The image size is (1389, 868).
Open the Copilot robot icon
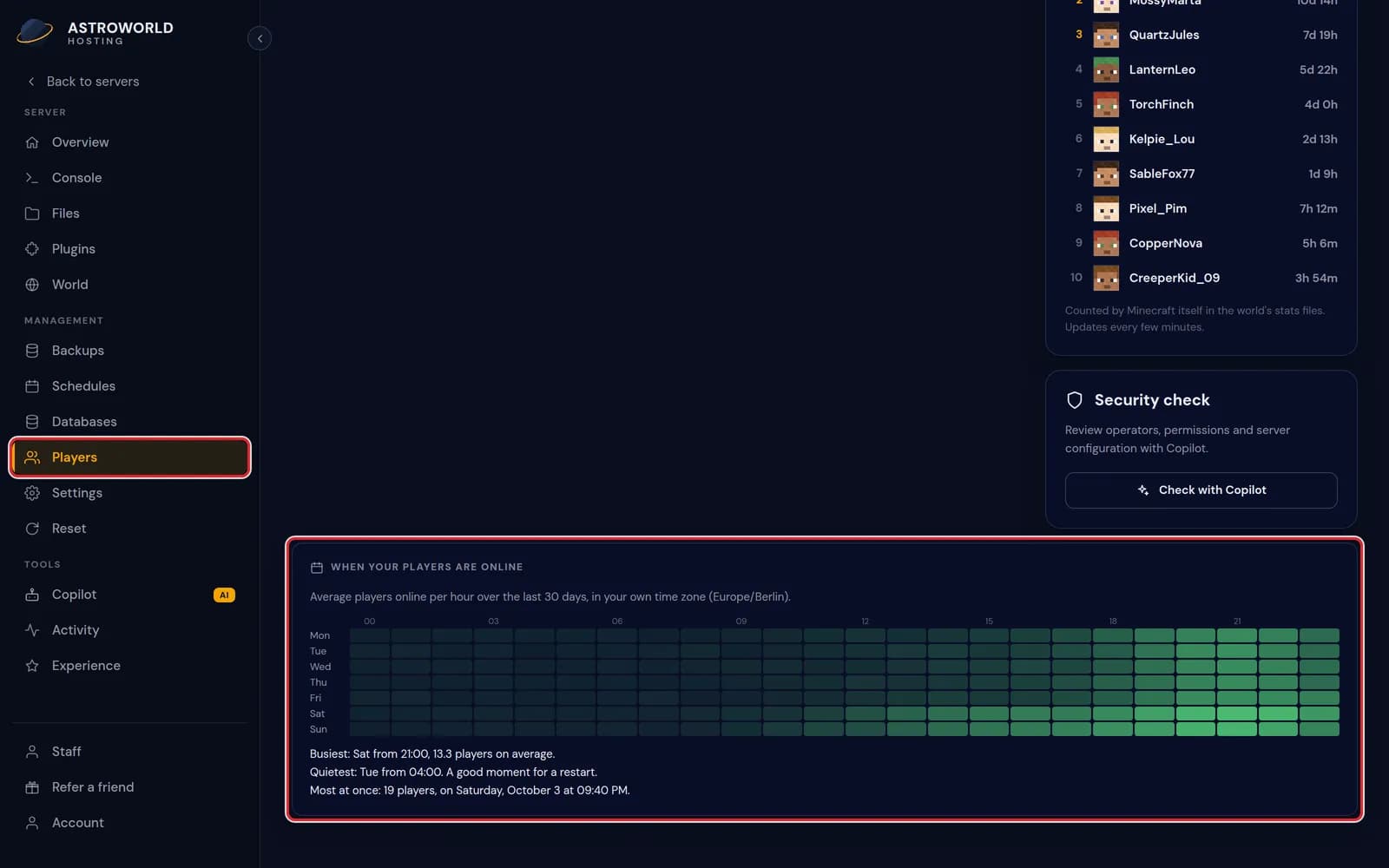(x=32, y=595)
